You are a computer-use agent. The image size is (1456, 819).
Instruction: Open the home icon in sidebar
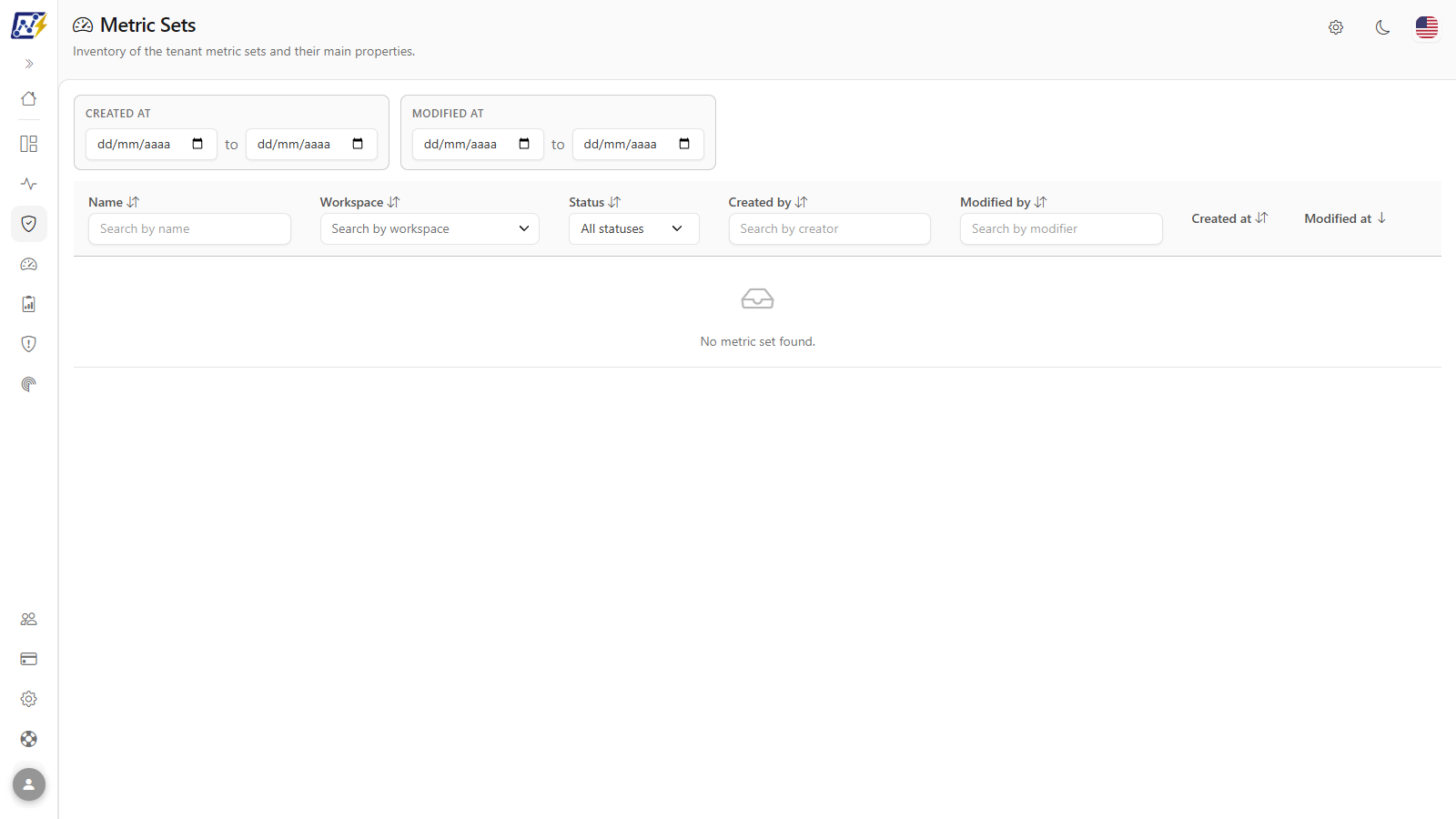coord(29,98)
